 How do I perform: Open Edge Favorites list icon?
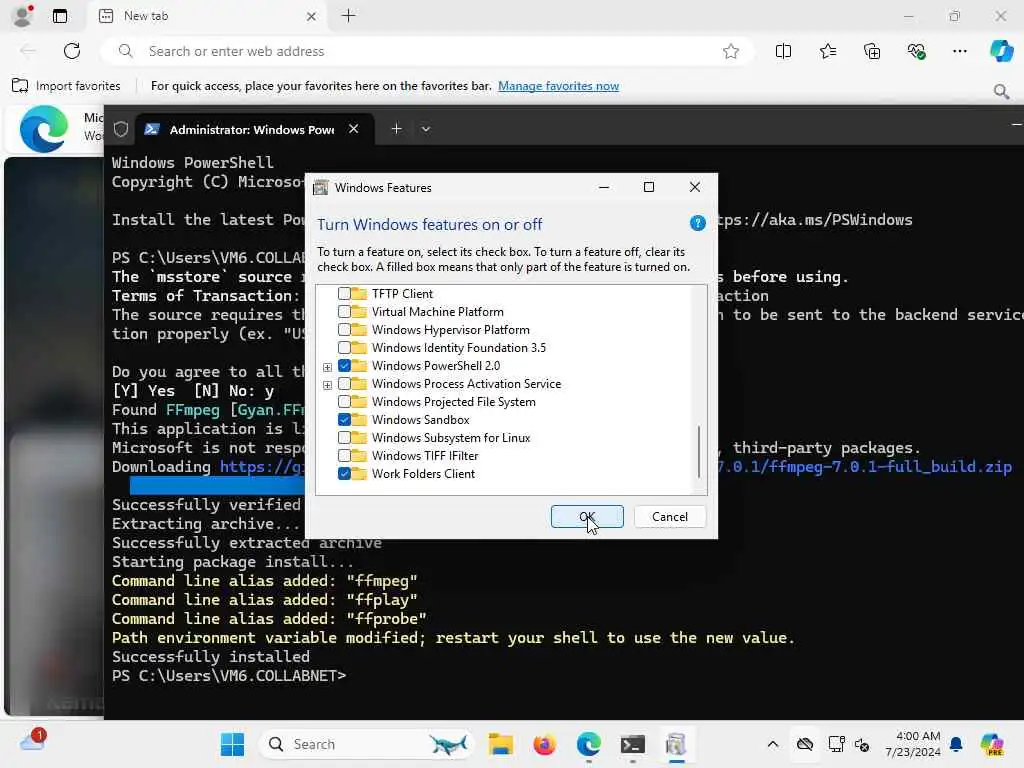coord(827,51)
